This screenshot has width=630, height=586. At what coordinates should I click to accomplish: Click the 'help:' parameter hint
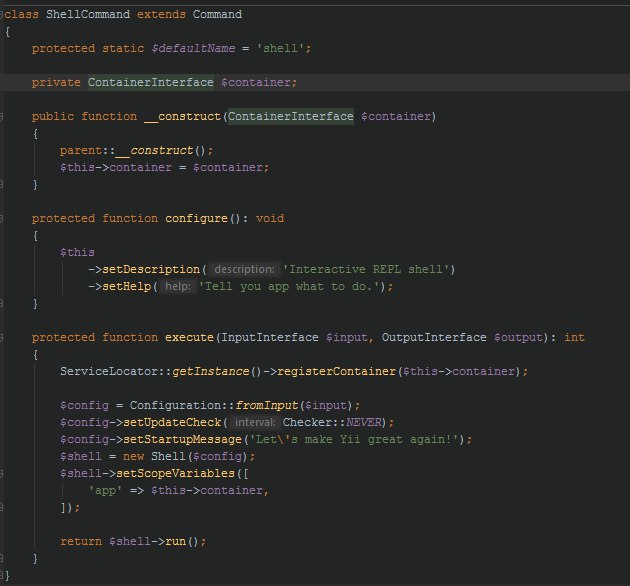178,287
